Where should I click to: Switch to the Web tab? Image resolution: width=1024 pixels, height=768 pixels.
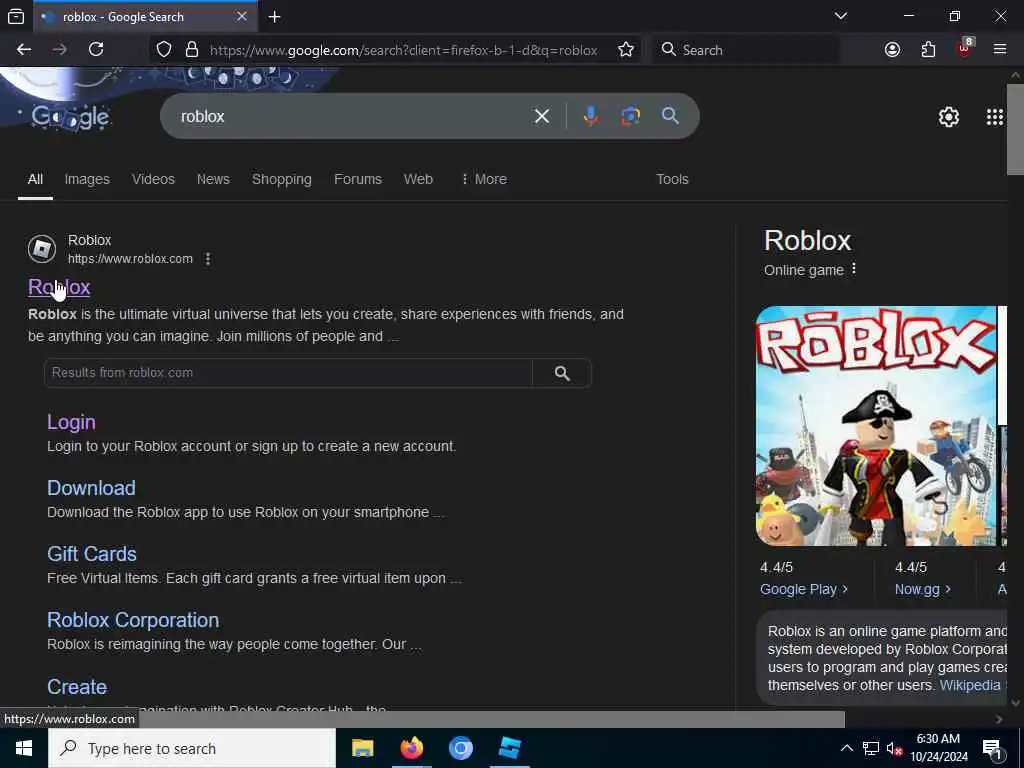[418, 179]
